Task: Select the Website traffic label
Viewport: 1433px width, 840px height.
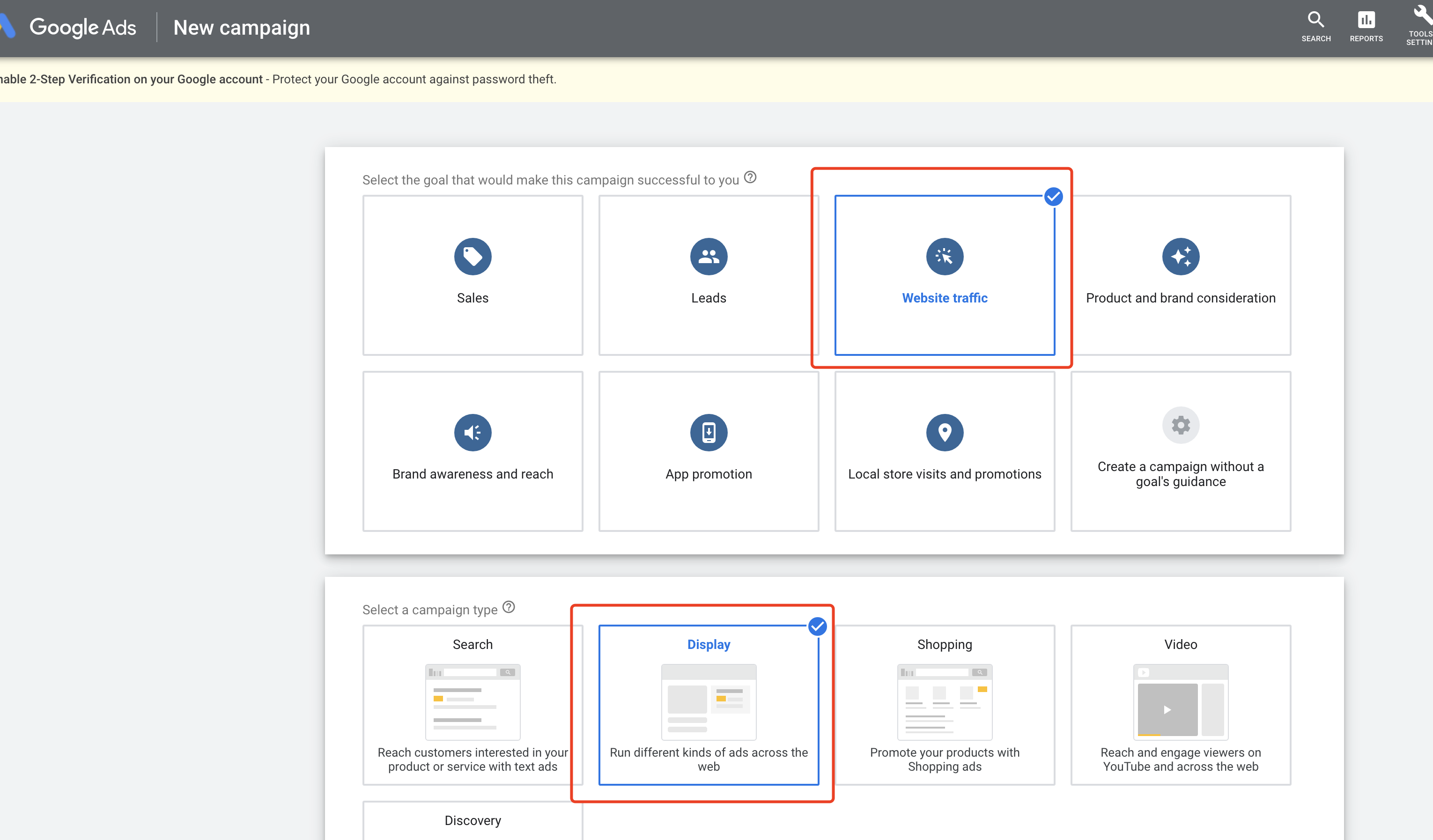Action: pos(945,298)
